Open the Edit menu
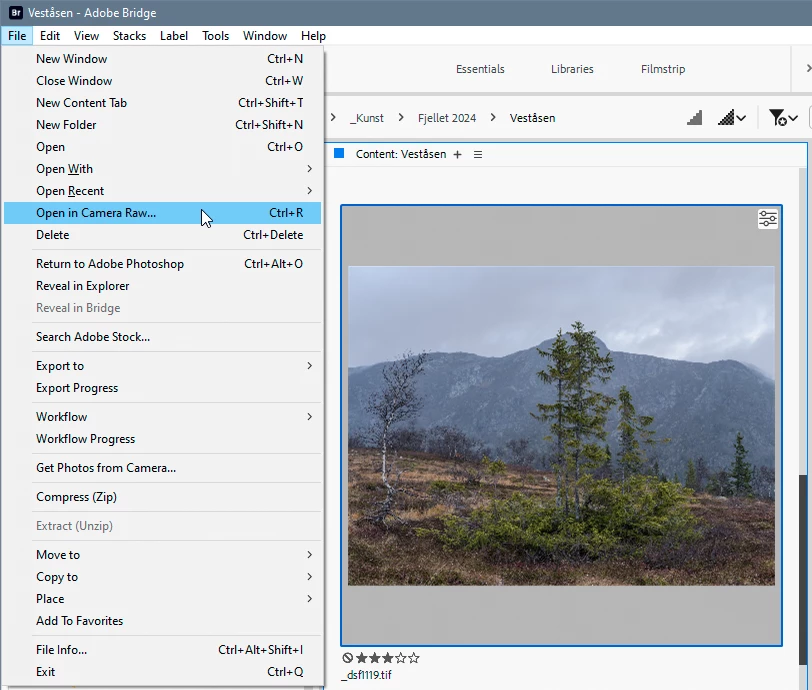Image resolution: width=812 pixels, height=690 pixels. [x=50, y=36]
